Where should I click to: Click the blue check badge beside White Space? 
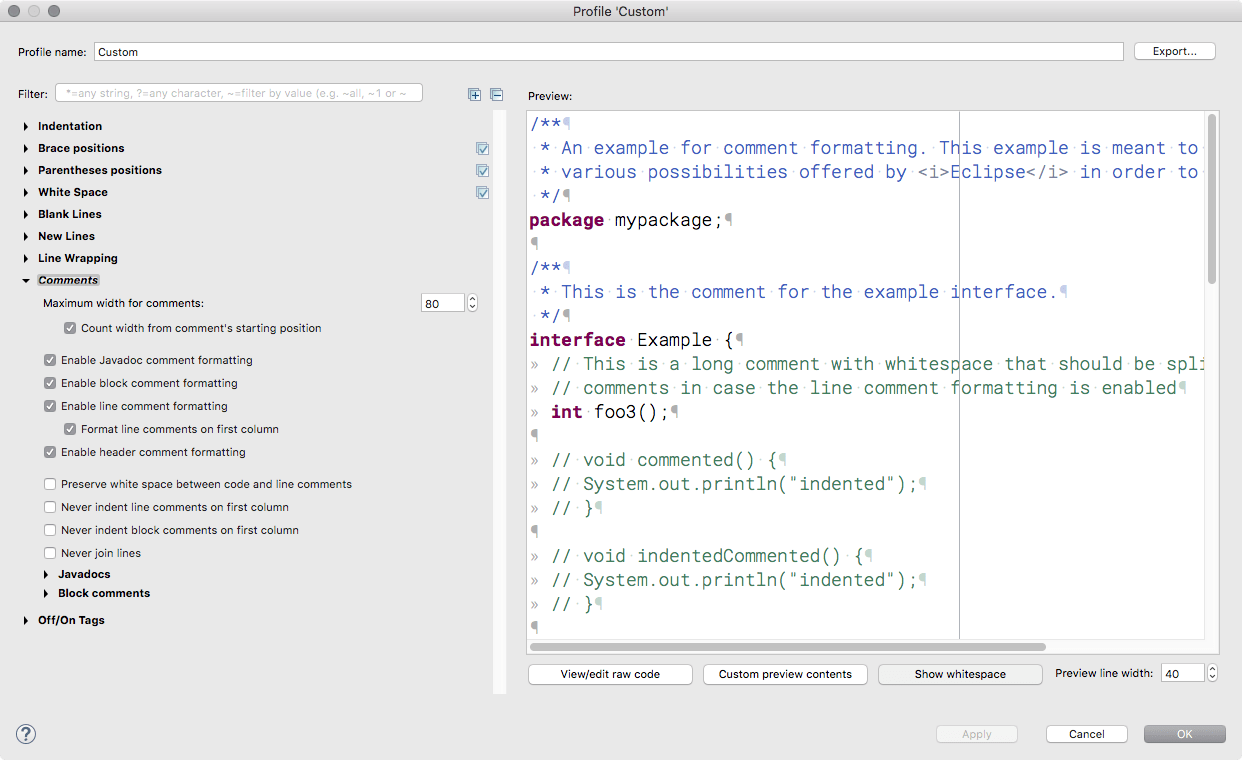tap(482, 192)
